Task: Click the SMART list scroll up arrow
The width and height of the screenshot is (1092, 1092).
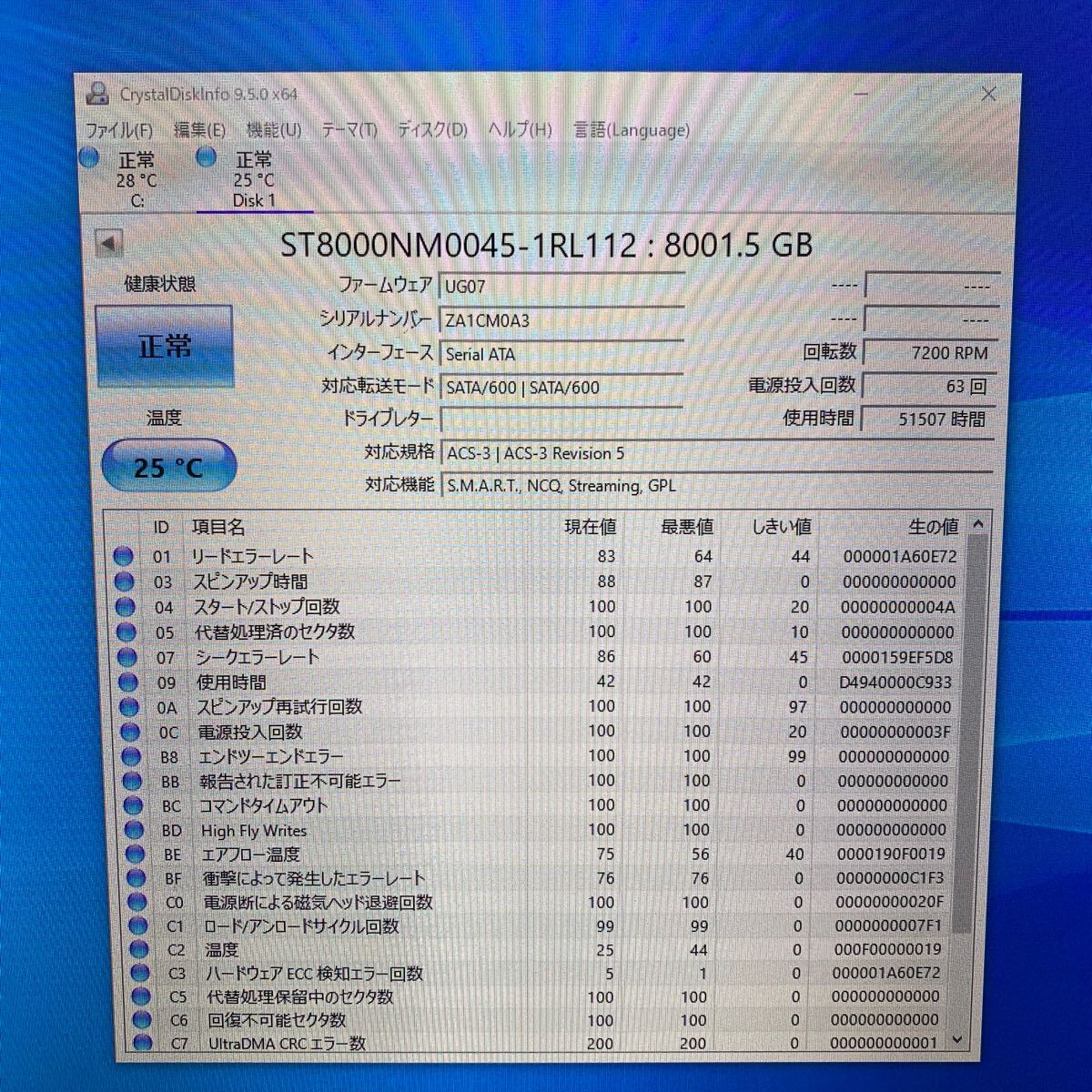Action: (977, 524)
